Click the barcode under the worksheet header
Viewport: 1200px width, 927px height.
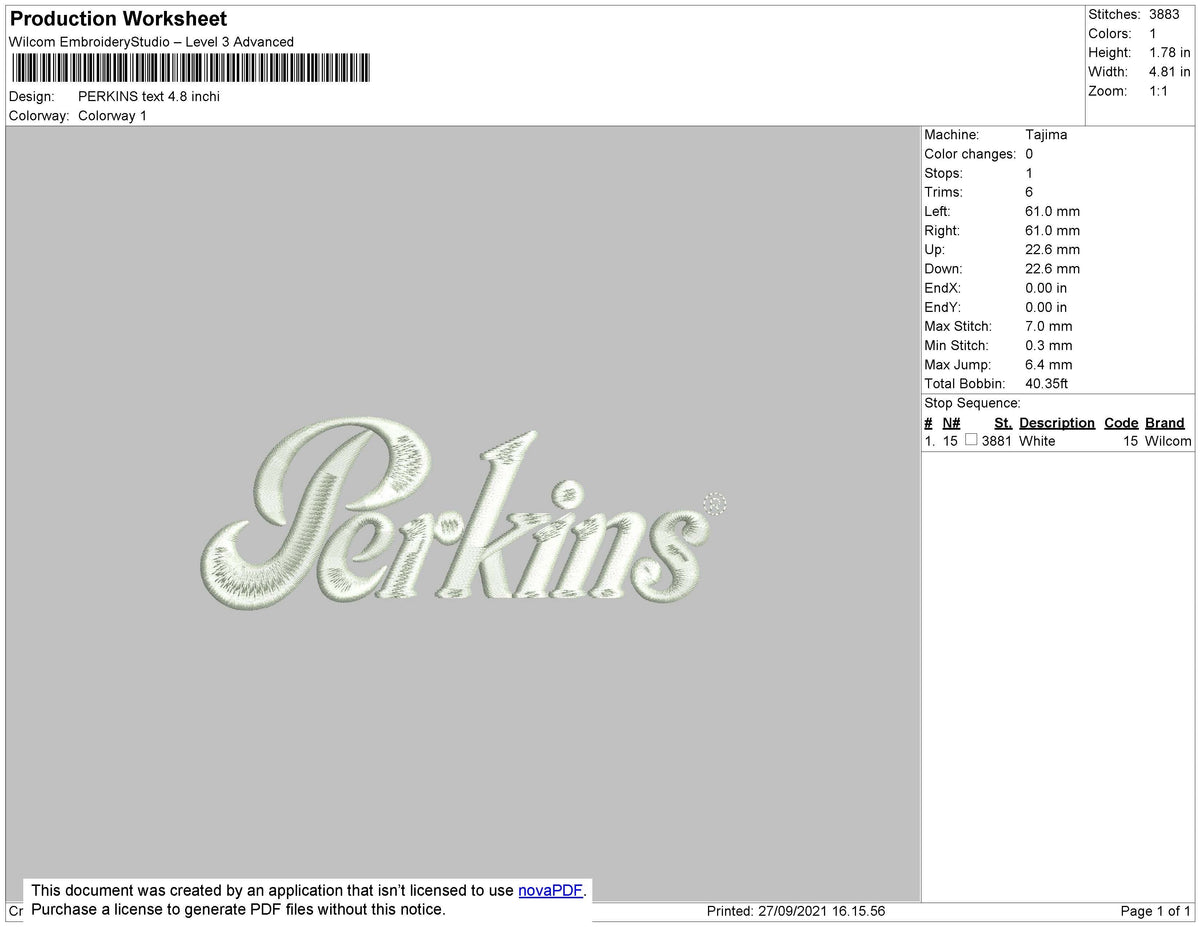tap(190, 68)
